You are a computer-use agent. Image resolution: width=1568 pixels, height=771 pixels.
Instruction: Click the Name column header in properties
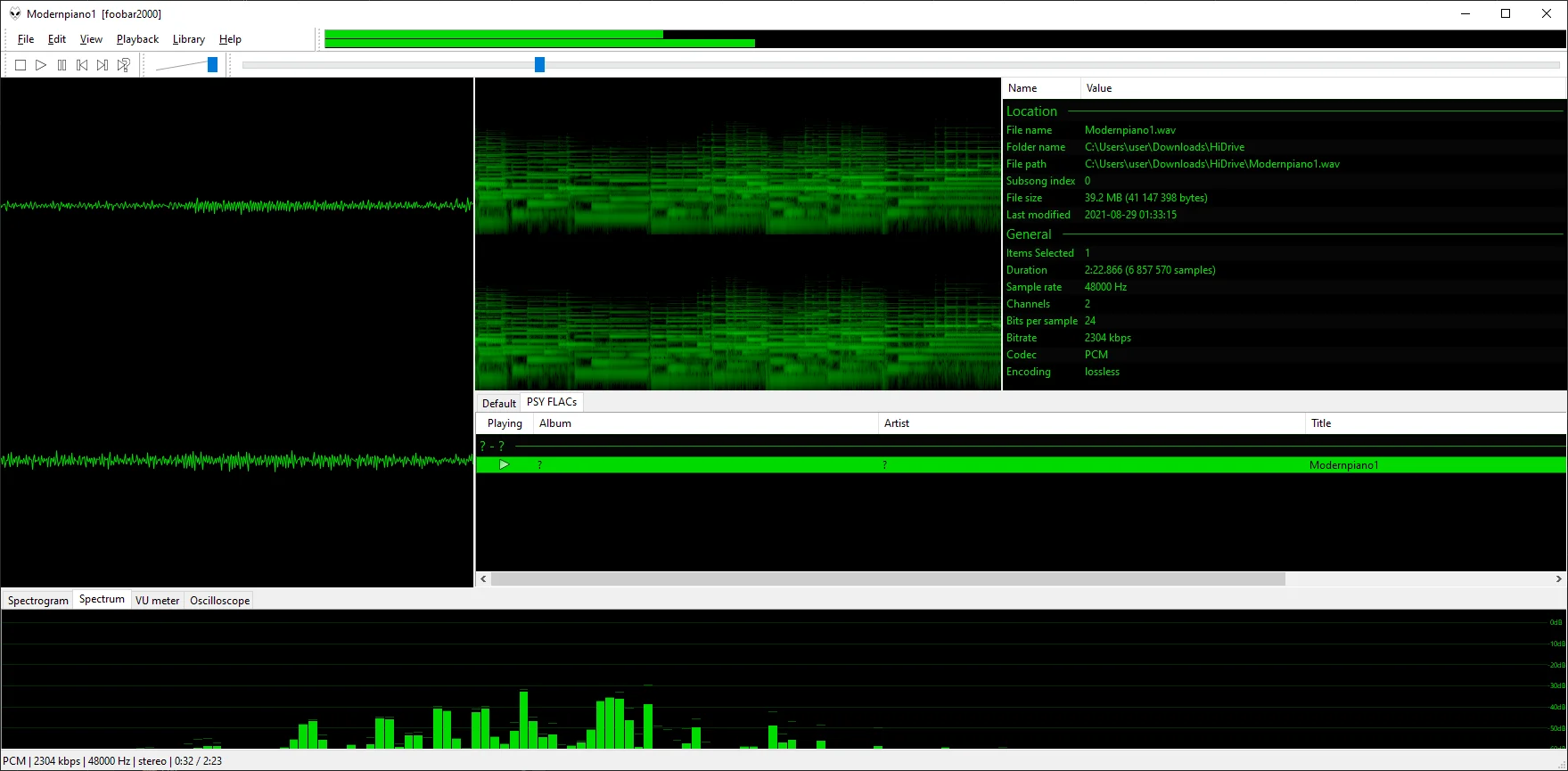[1041, 88]
